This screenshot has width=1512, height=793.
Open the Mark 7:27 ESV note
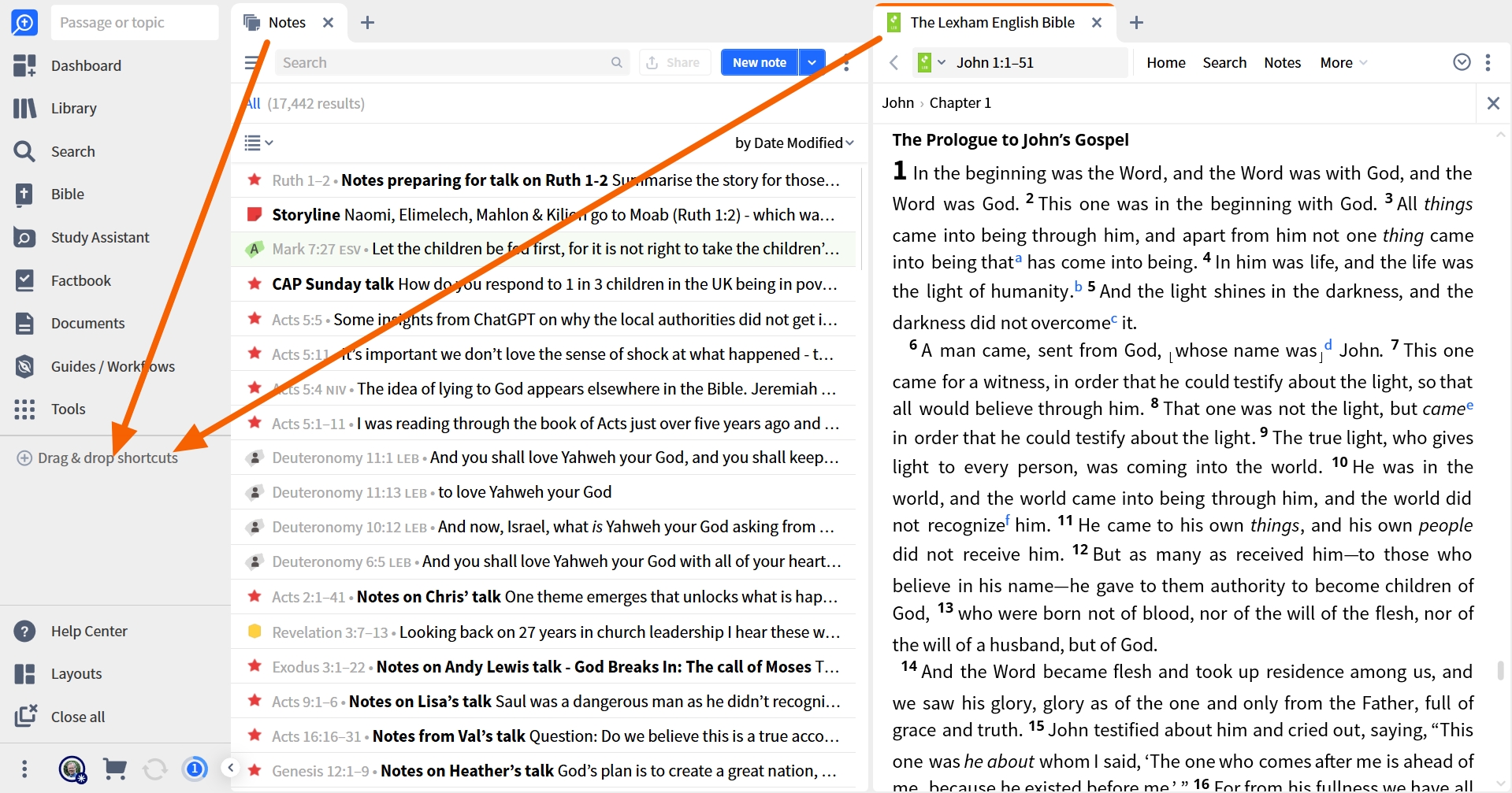(x=544, y=249)
